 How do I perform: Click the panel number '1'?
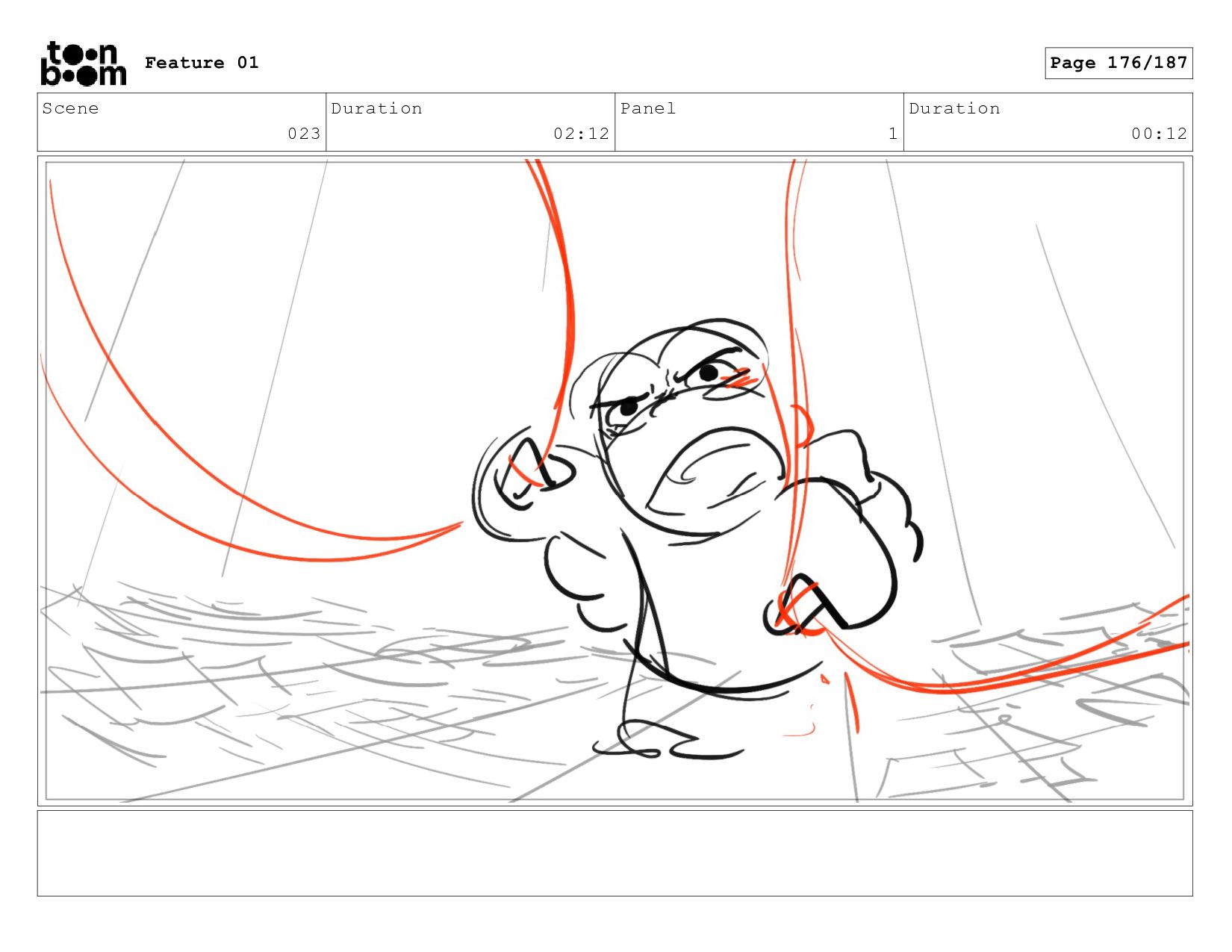(x=892, y=134)
